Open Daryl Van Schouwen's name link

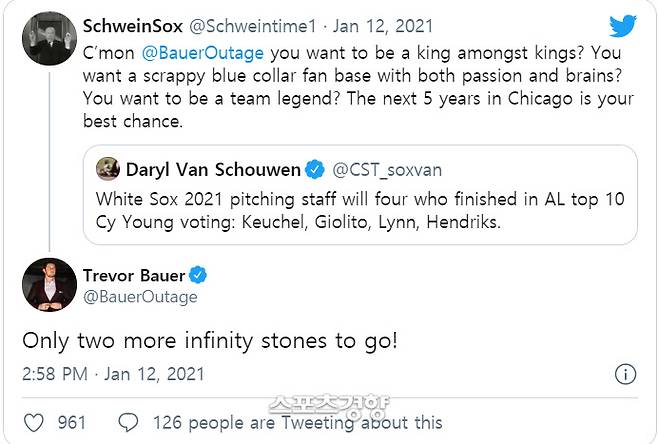click(213, 169)
